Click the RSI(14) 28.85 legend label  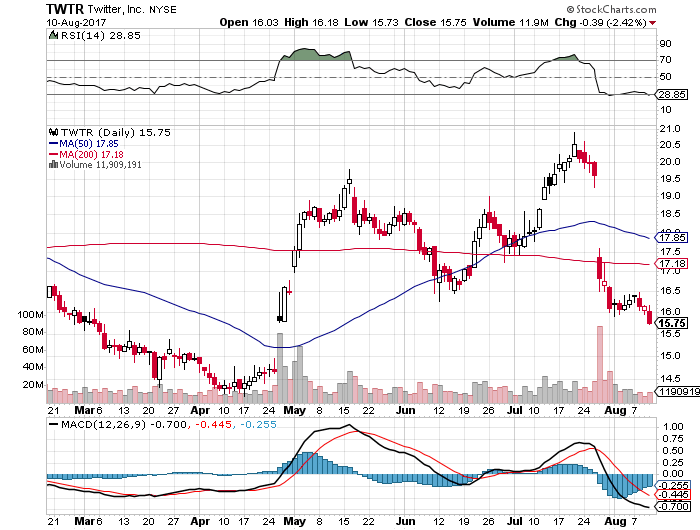pyautogui.click(x=100, y=36)
